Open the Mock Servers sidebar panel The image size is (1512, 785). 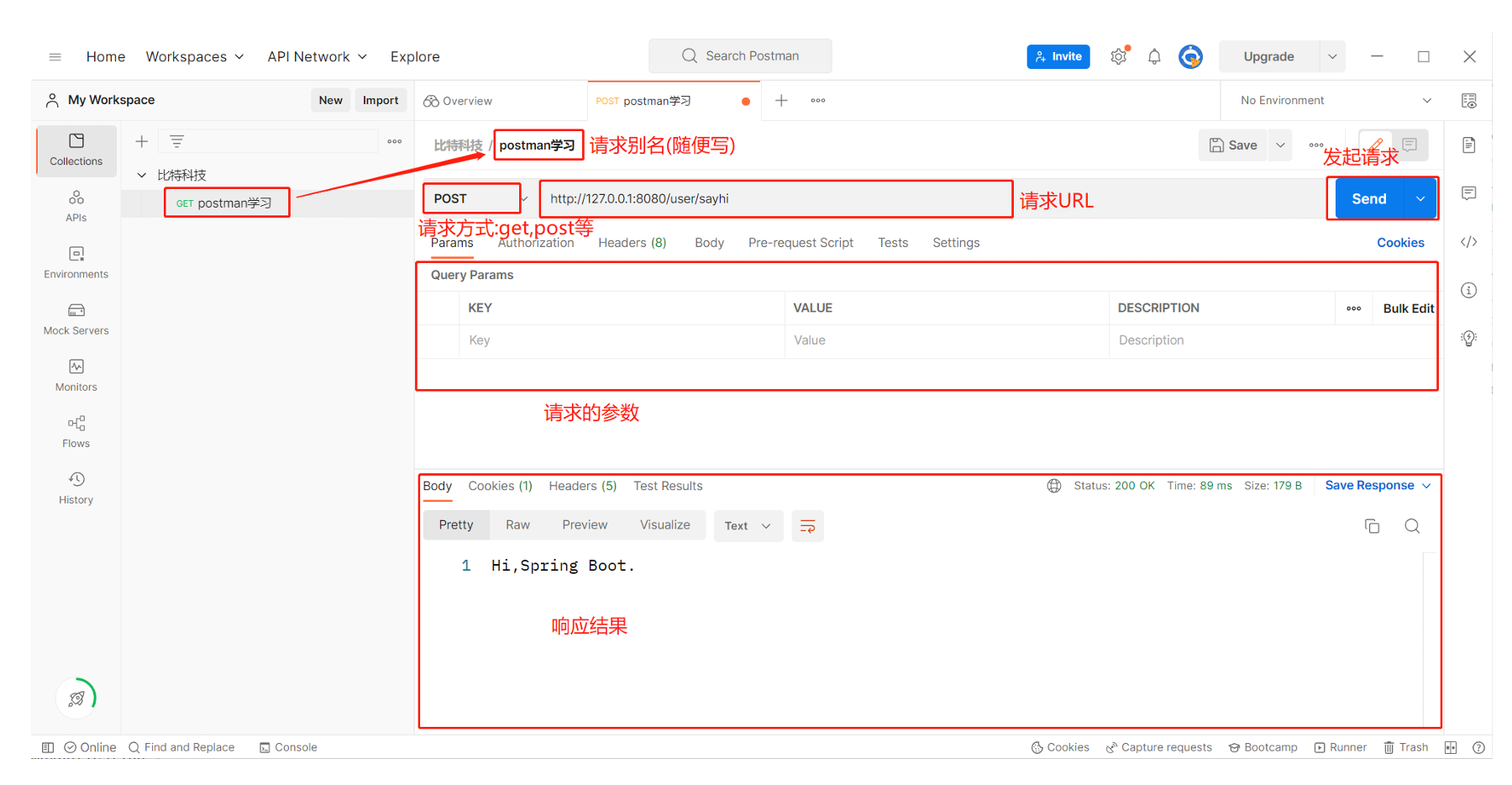click(x=76, y=319)
